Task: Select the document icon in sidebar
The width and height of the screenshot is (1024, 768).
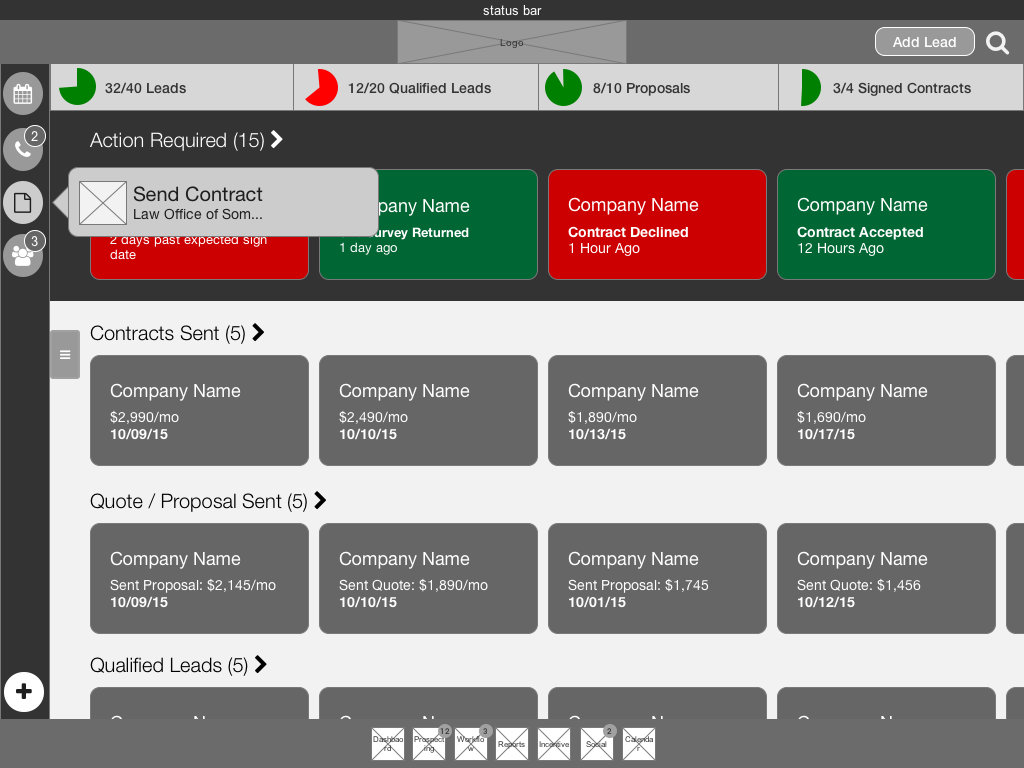Action: pos(23,202)
